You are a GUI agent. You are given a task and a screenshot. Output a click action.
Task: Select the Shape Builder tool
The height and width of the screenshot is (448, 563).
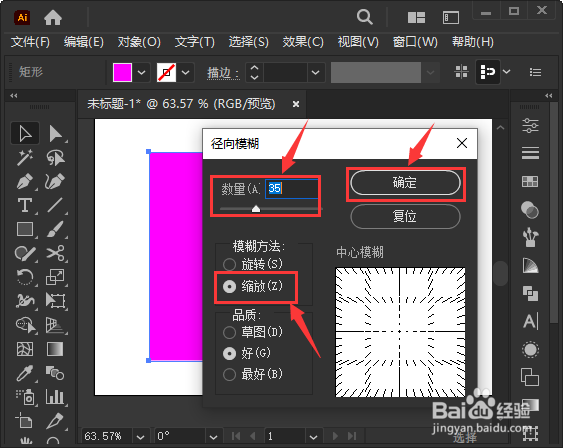[24, 325]
